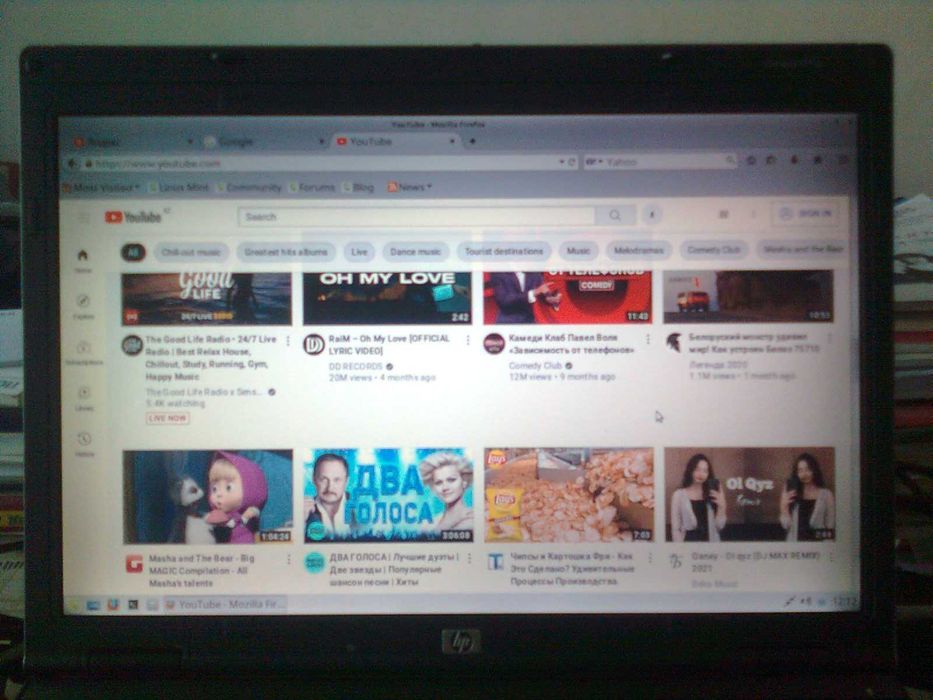Screen dimensions: 933x700
Task: Select the Comedy Club filter chip
Action: 714,250
